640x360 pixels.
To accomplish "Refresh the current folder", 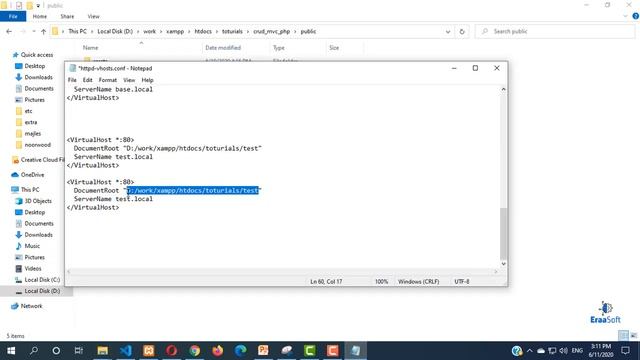I will pyautogui.click(x=462, y=31).
